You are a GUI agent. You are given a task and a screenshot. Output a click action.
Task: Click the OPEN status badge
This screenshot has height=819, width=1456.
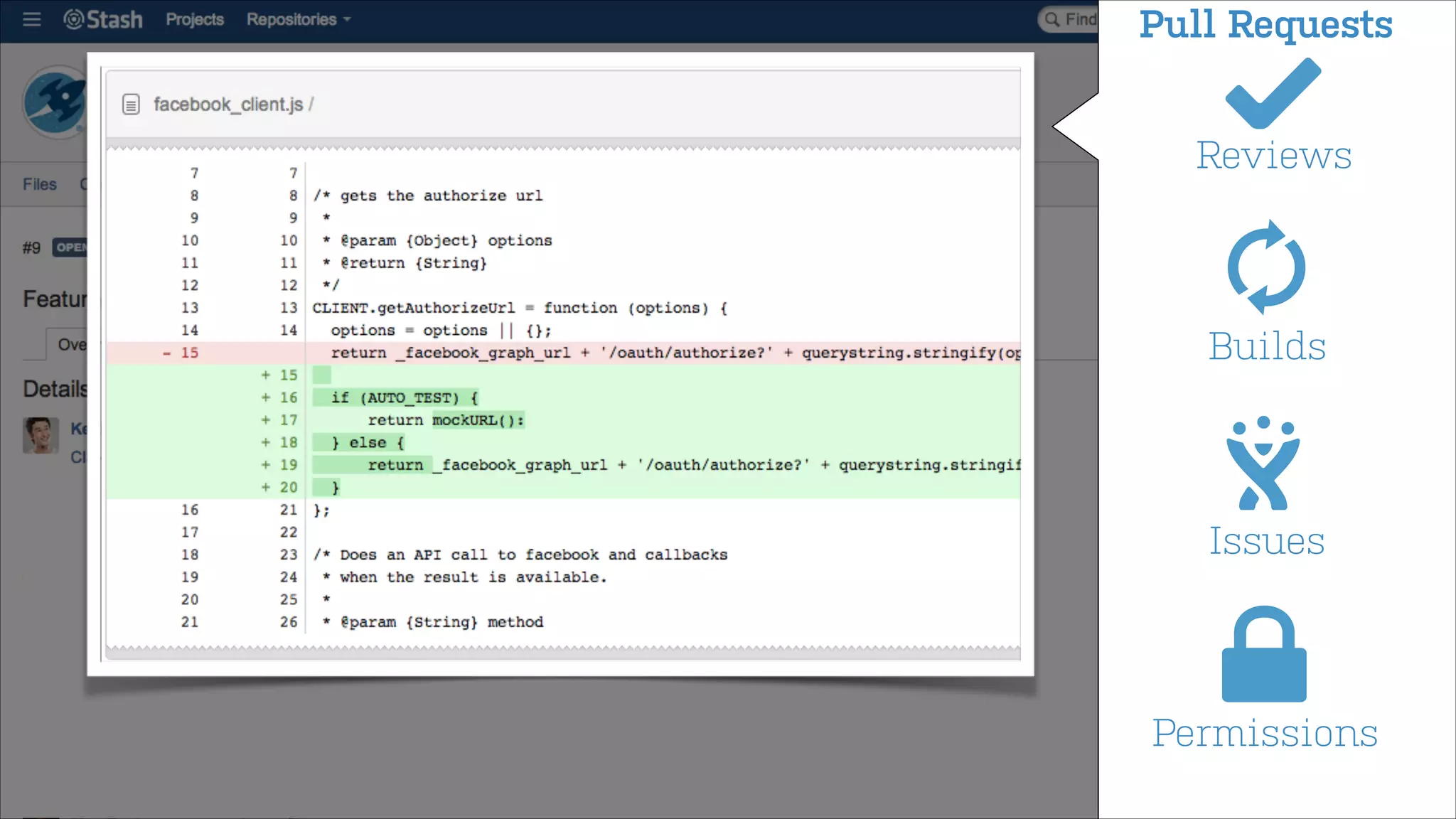70,247
